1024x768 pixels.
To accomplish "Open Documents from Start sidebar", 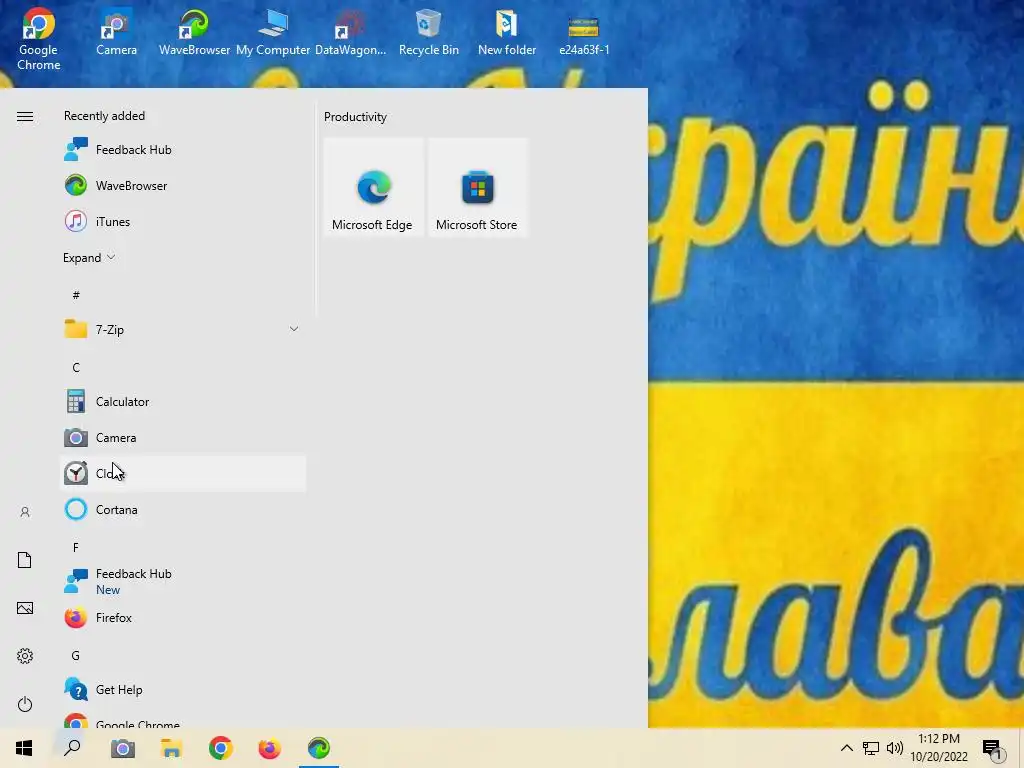I will coord(25,560).
